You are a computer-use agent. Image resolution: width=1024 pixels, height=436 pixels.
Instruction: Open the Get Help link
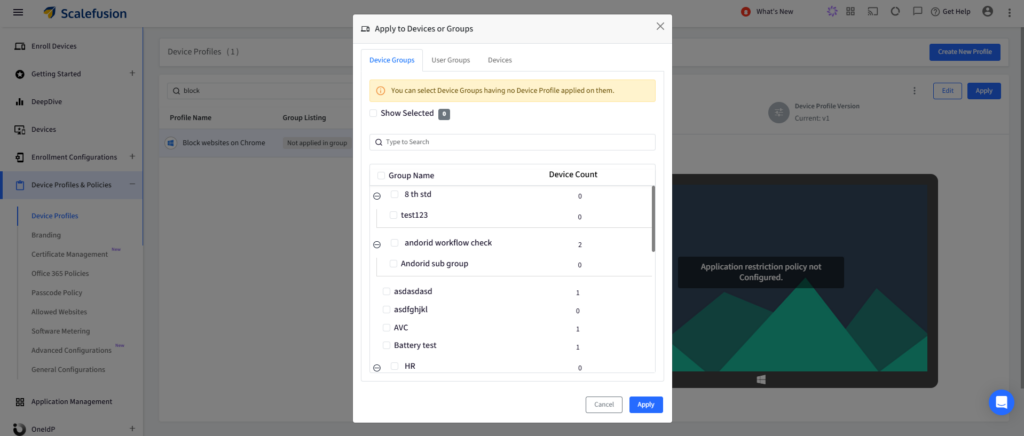pos(950,12)
